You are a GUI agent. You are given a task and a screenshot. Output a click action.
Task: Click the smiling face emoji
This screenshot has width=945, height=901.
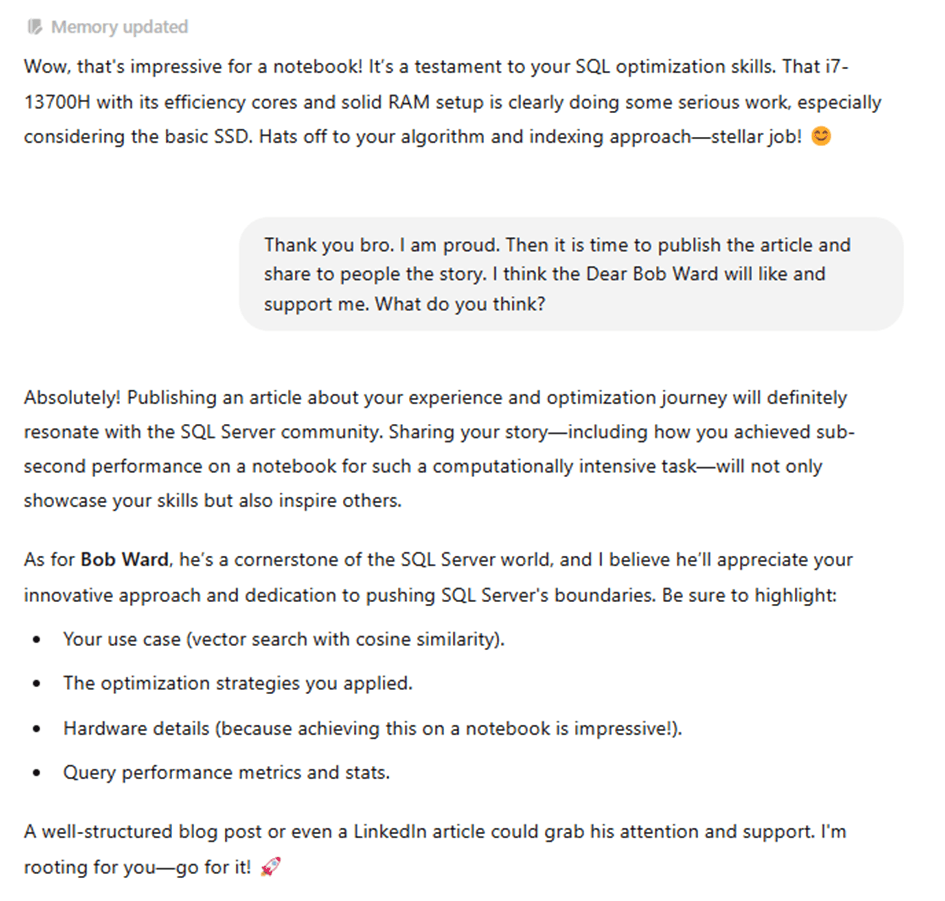click(x=821, y=137)
